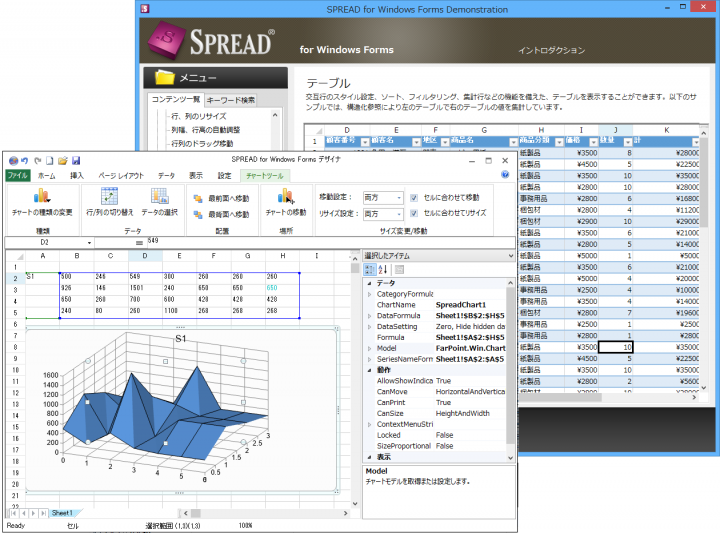This screenshot has height=533, width=720.
Task: Click the blue help icon in ribbon
Action: pos(505,174)
